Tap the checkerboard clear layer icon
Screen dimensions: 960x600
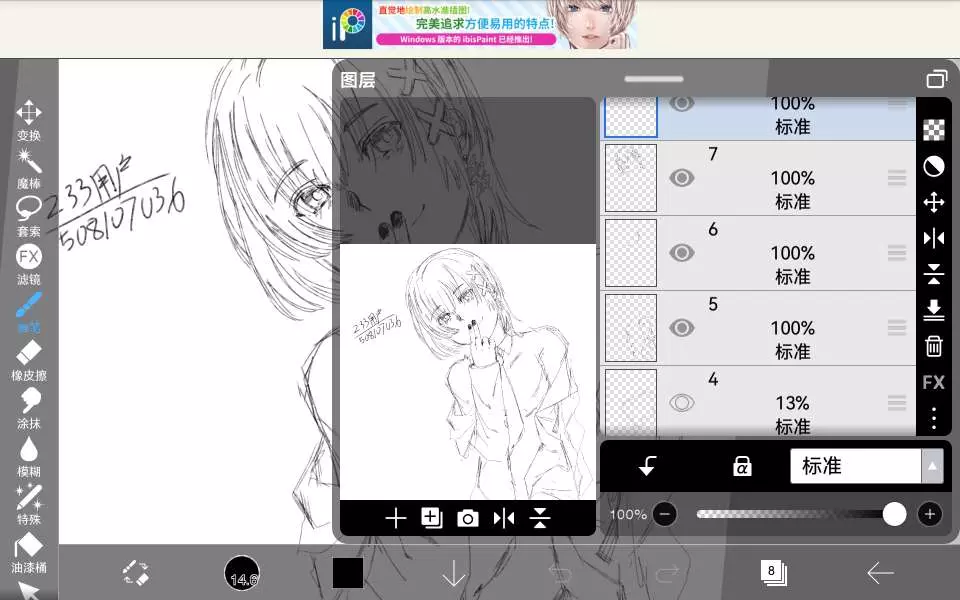[x=934, y=130]
